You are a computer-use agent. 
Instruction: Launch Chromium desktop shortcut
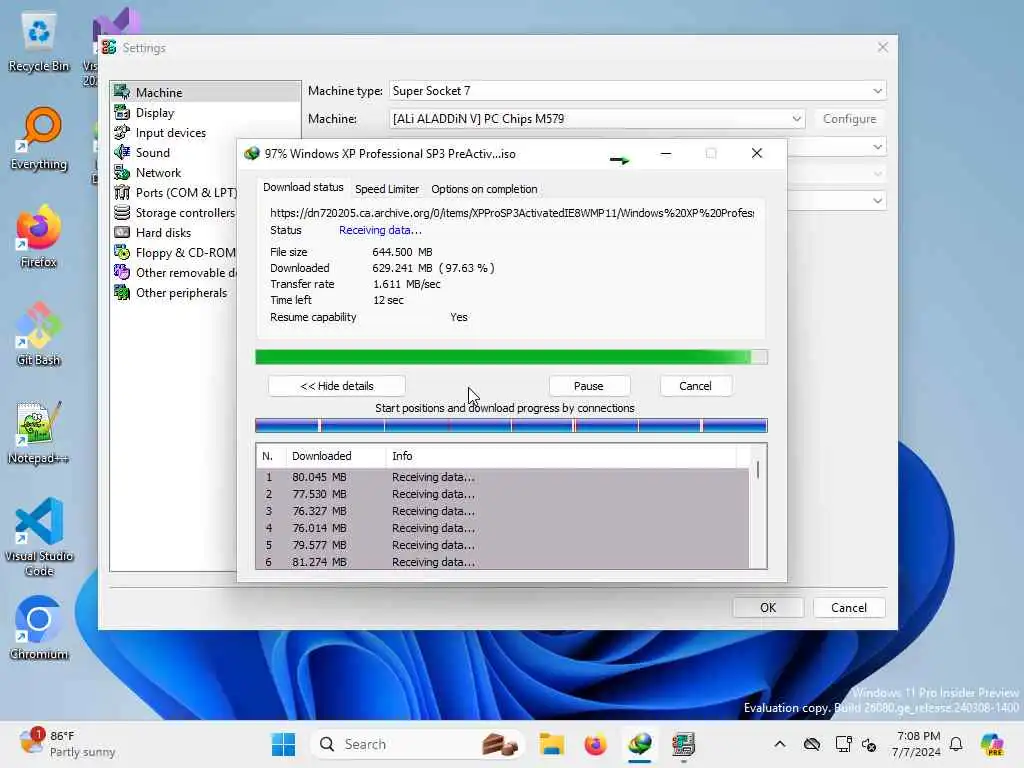click(39, 628)
